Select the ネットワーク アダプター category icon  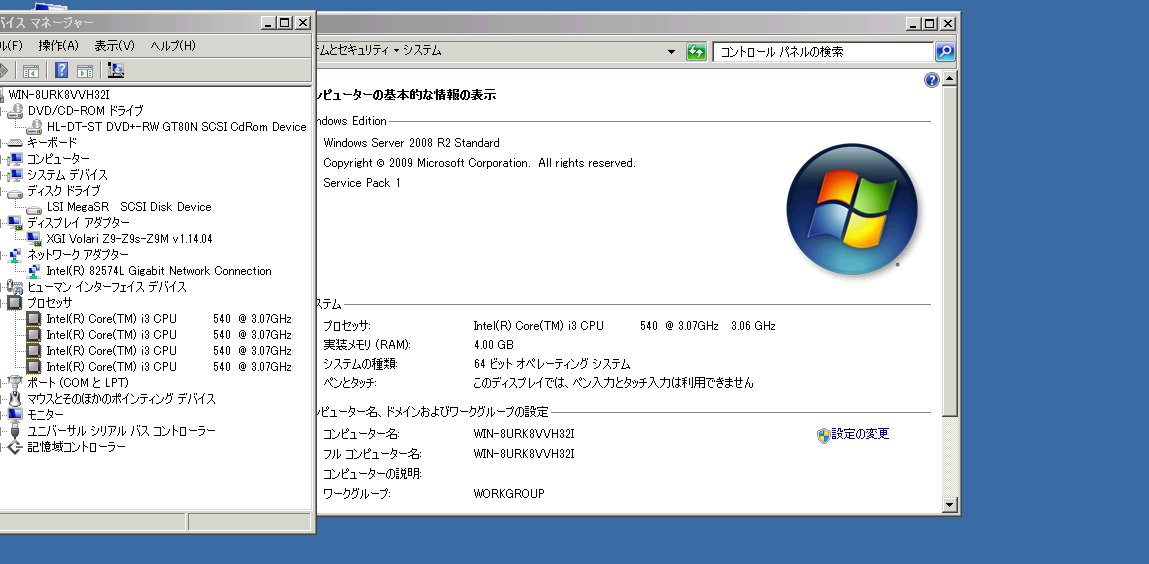[15, 255]
